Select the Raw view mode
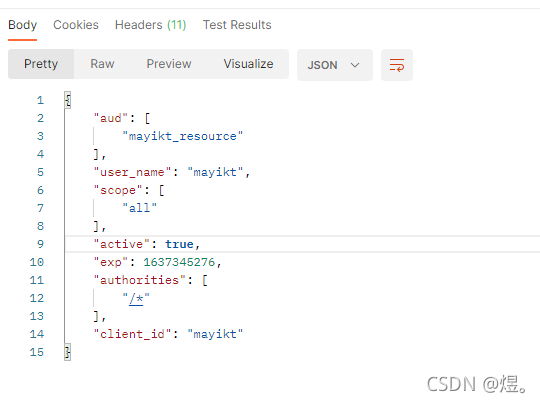This screenshot has width=540, height=403. click(102, 64)
